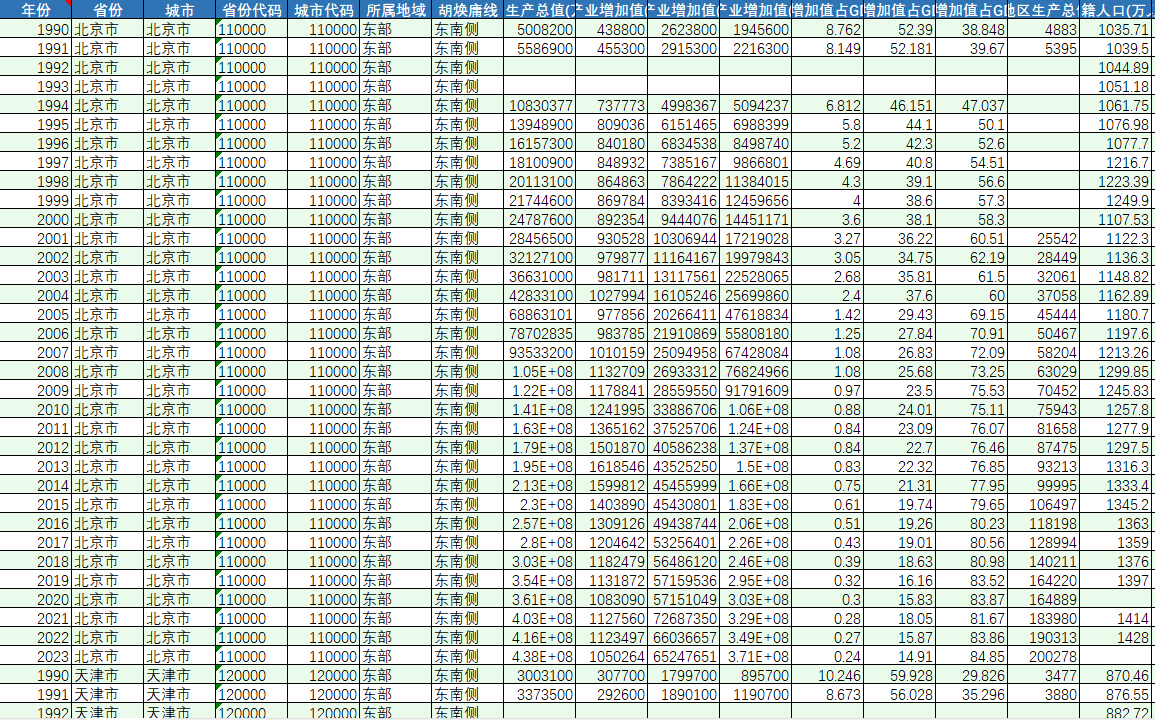Select the cell with value 68863101
Screen dimensions: 1155x720
click(x=539, y=315)
